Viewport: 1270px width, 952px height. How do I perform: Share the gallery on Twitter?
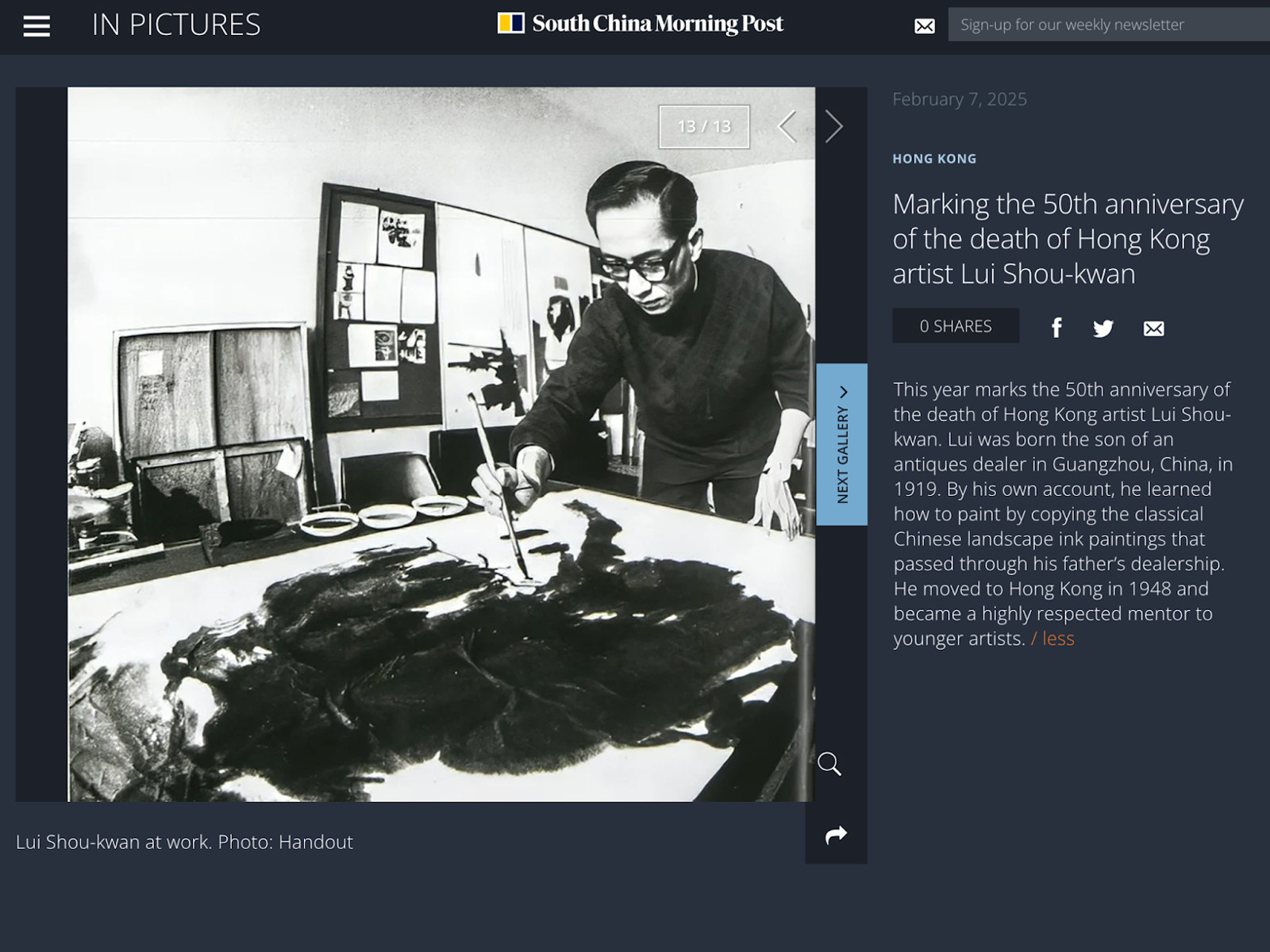[1103, 328]
